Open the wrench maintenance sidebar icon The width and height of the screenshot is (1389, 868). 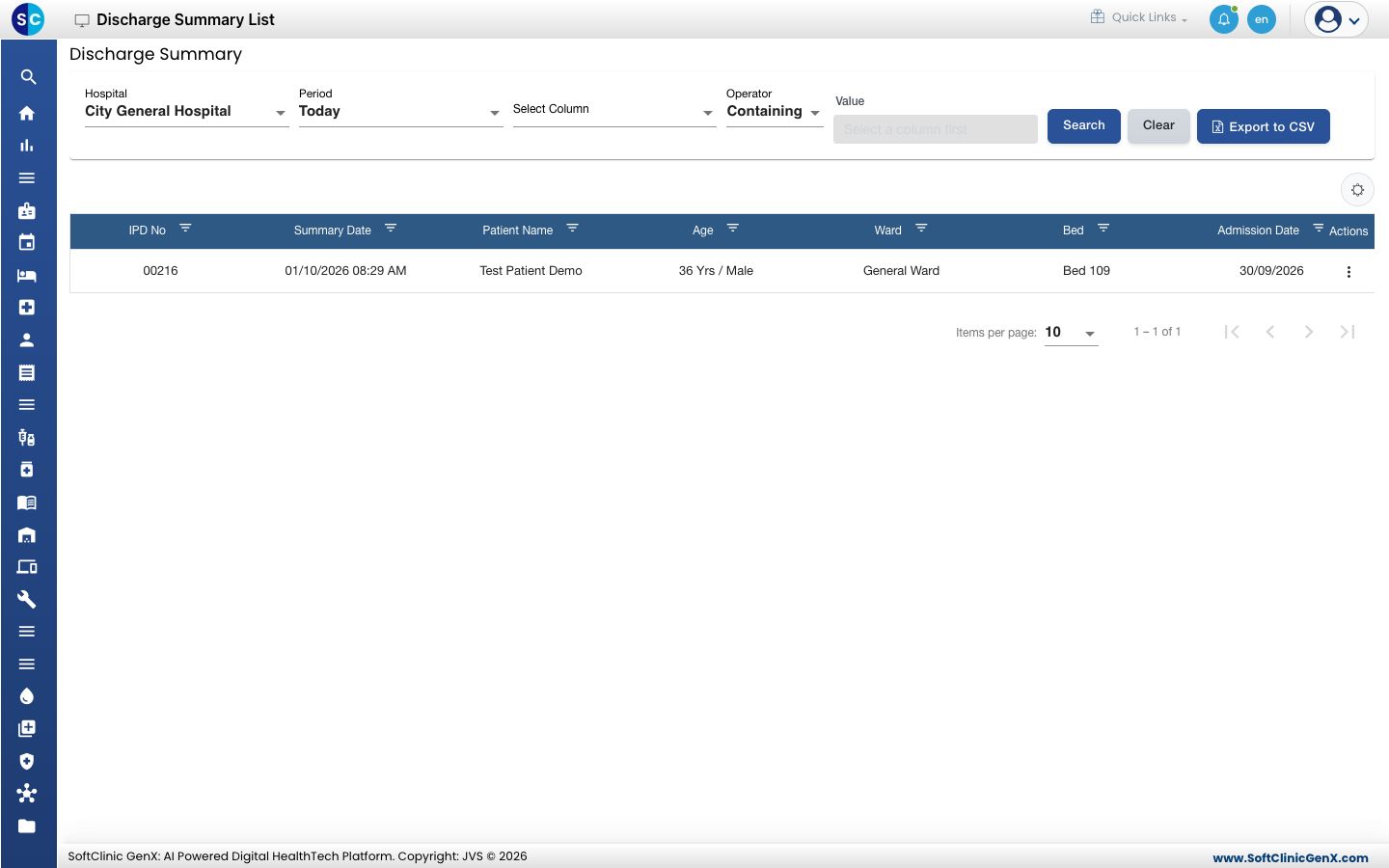tap(27, 599)
